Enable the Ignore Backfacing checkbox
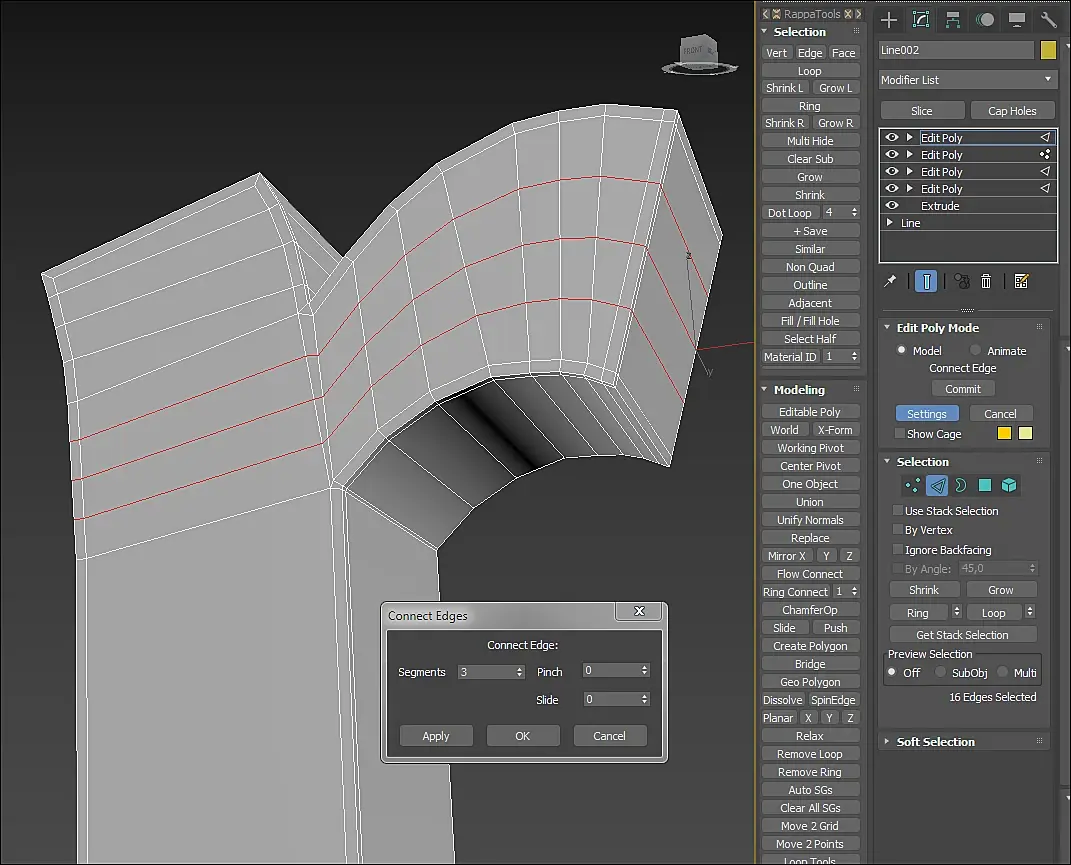 (898, 550)
